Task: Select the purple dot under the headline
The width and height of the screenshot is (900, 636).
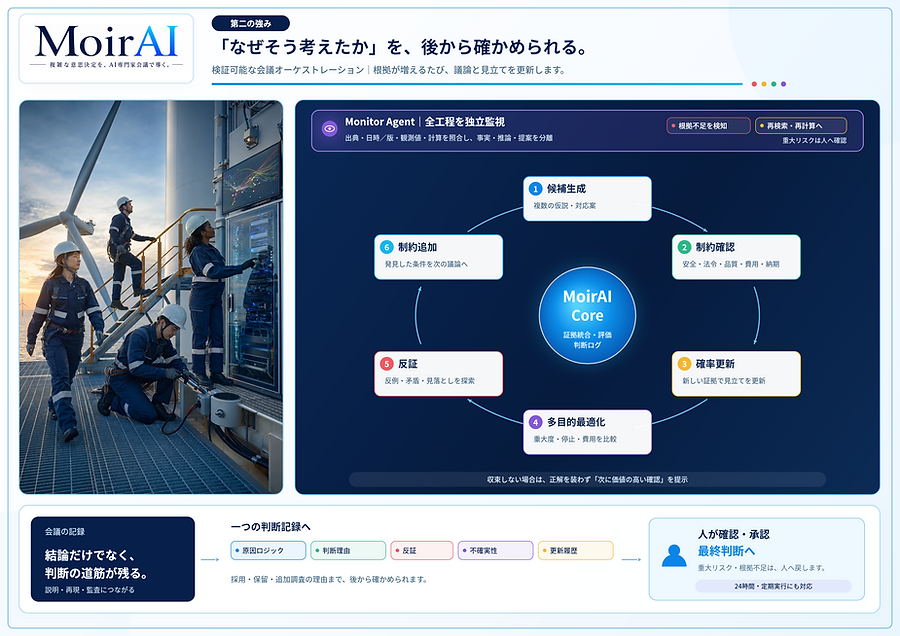Action: 783,84
